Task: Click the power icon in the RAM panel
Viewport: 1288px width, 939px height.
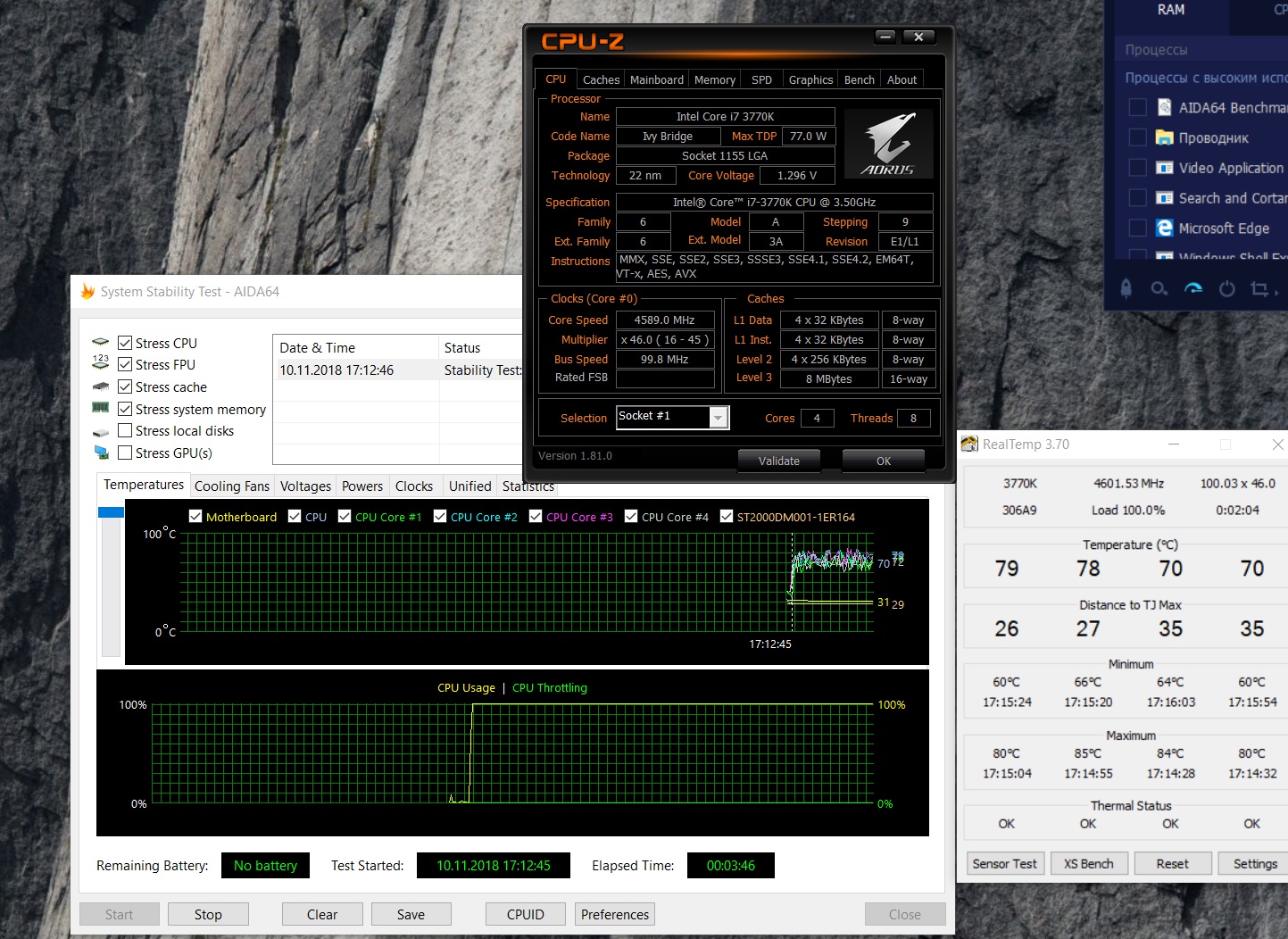Action: click(x=1227, y=288)
